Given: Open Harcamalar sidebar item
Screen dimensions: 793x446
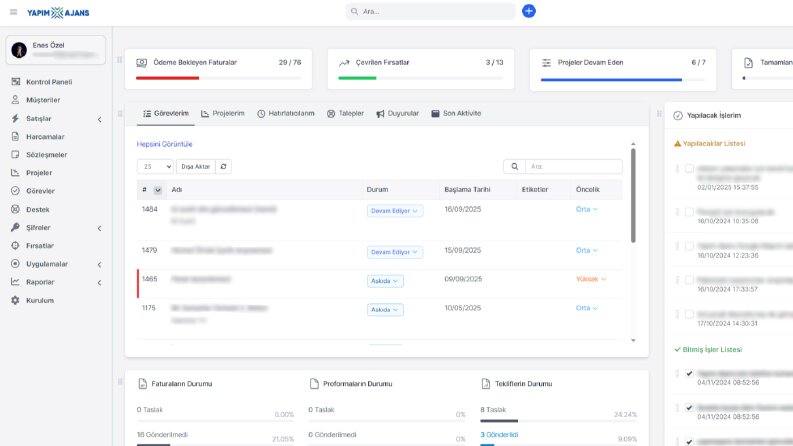Looking at the screenshot, I should 45,137.
